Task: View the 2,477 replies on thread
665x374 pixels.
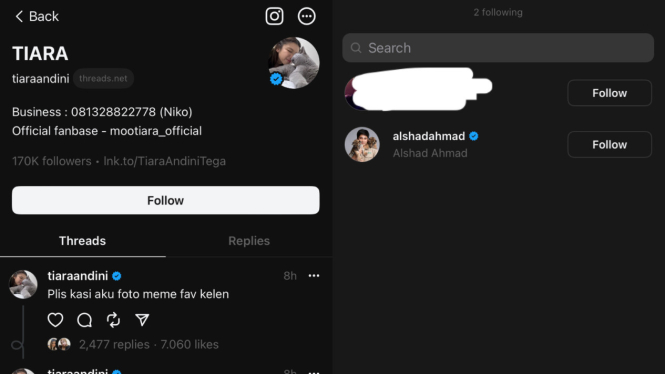Action: [x=114, y=344]
